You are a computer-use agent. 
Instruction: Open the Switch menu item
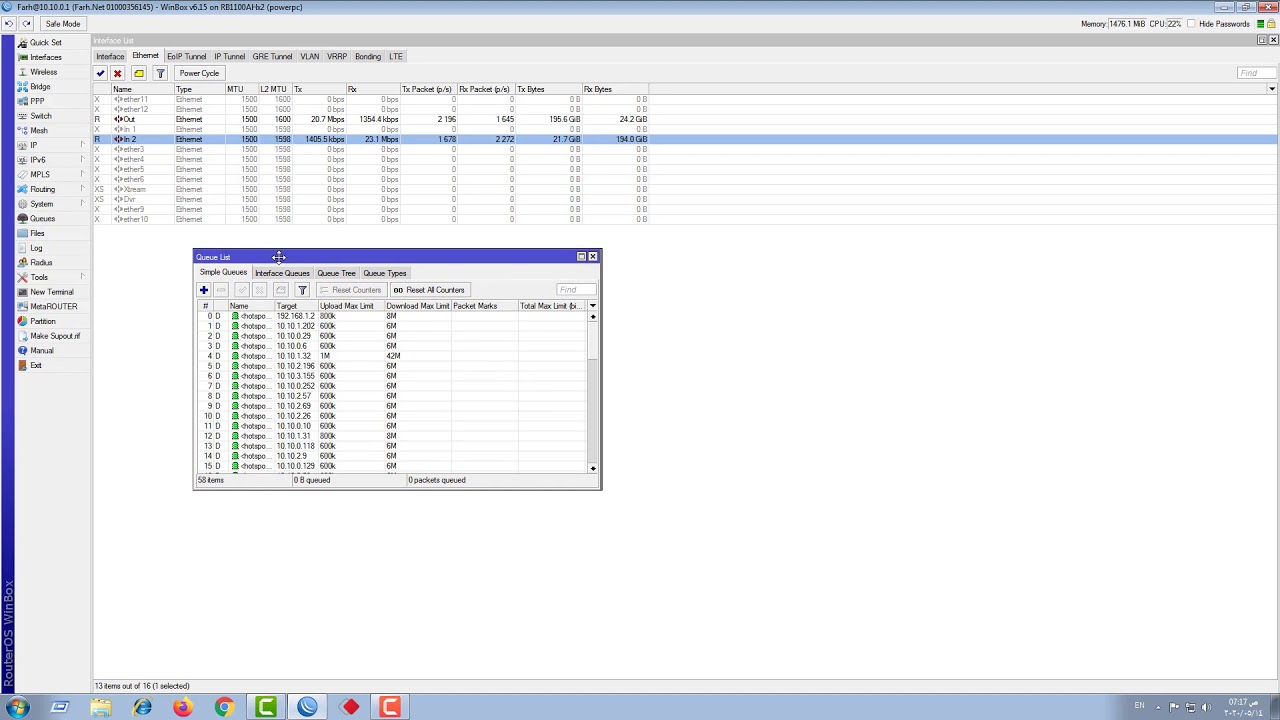pos(40,116)
